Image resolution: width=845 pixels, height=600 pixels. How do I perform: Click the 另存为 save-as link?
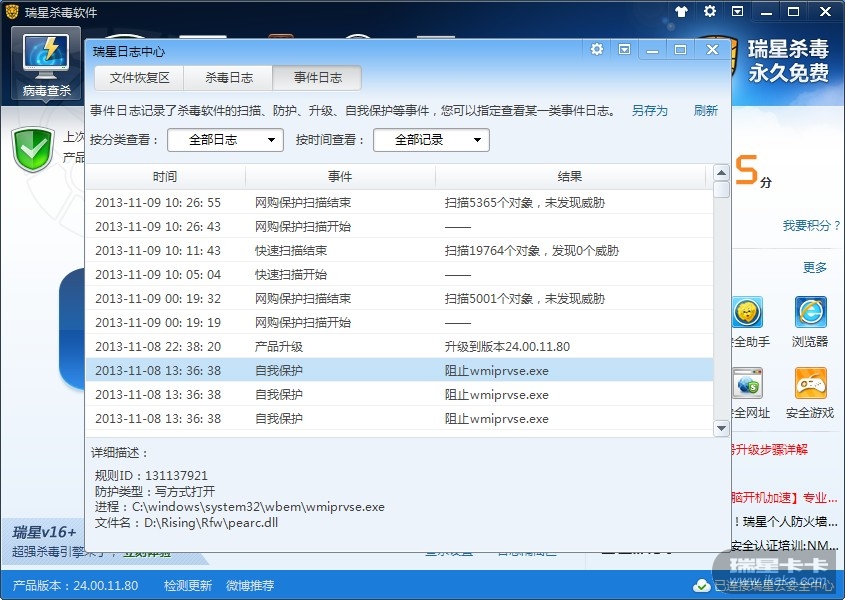(649, 111)
